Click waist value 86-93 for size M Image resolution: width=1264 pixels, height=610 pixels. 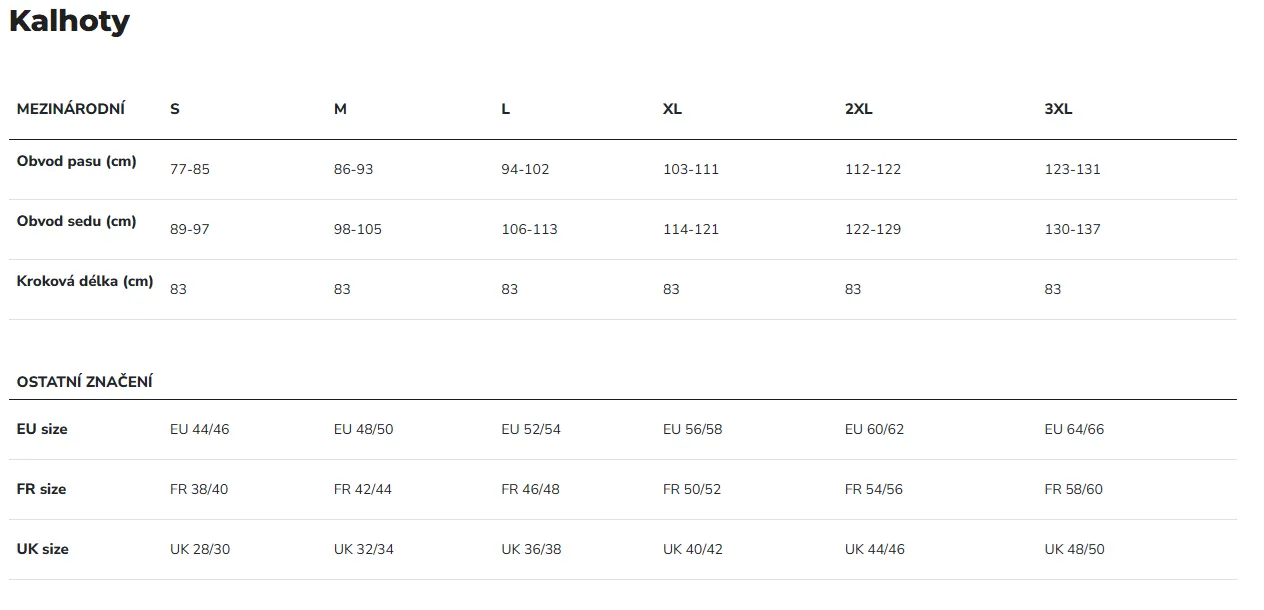coord(353,169)
